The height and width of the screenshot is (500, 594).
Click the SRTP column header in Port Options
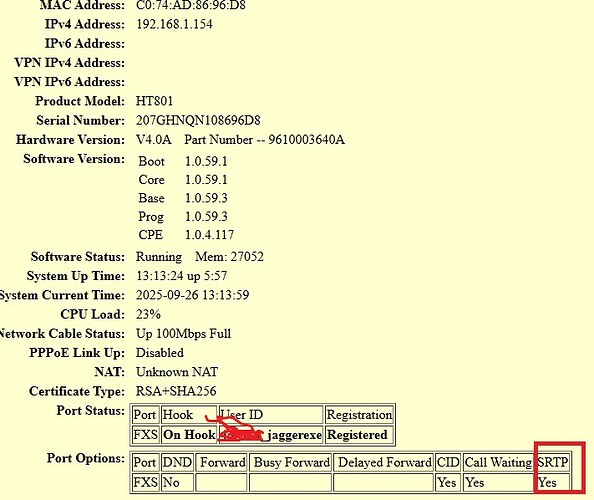coord(553,462)
